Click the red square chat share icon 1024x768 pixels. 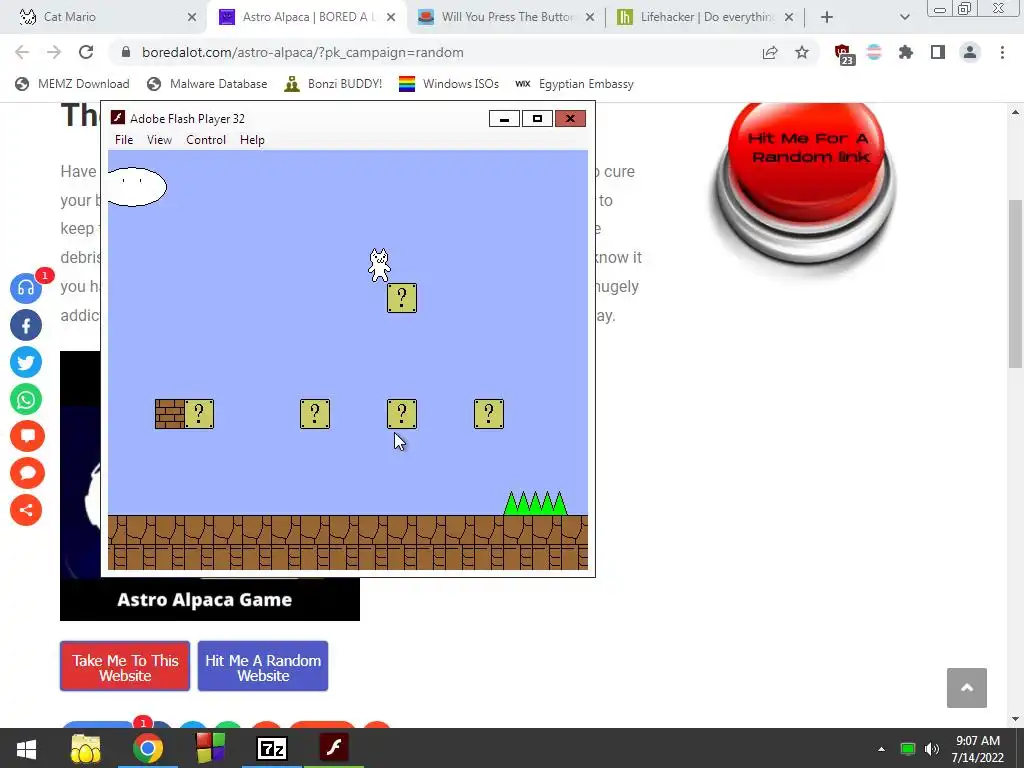(x=26, y=436)
